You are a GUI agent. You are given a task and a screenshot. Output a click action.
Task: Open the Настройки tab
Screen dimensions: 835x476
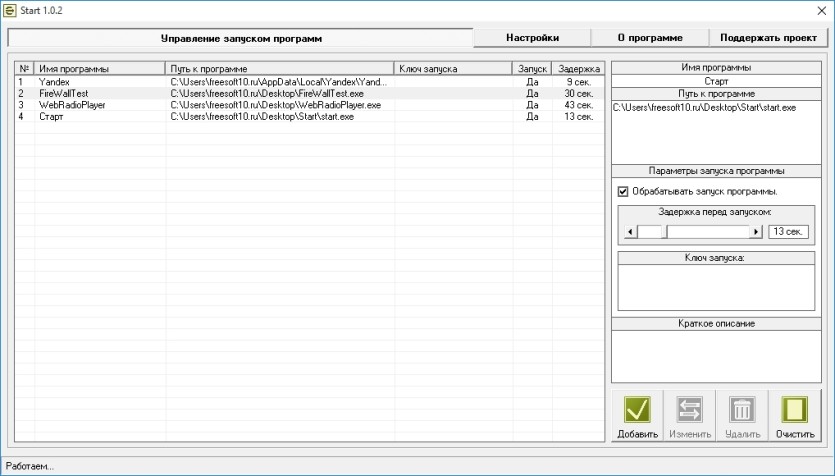(x=532, y=38)
